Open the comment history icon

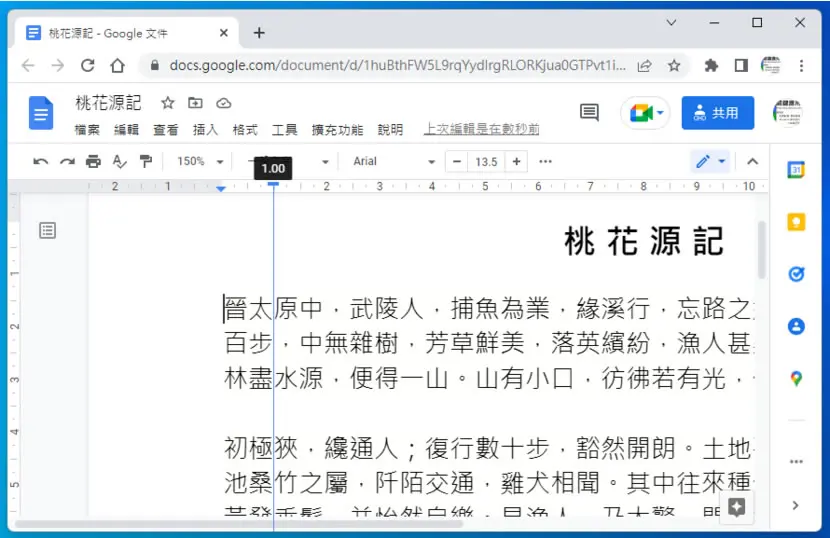click(589, 112)
